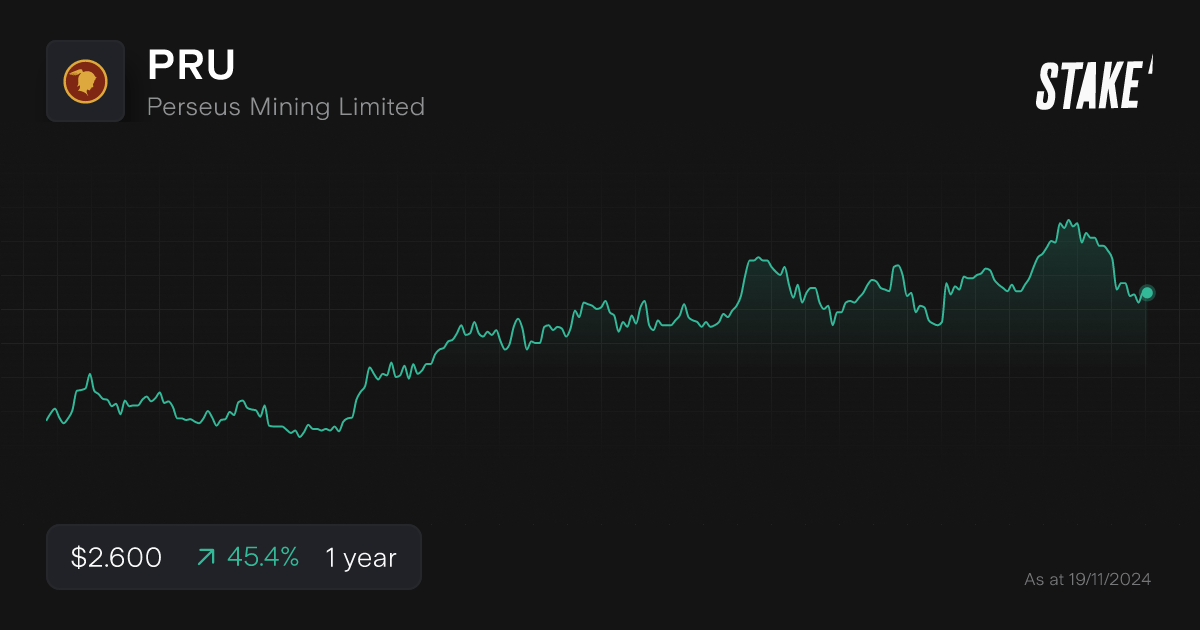Image resolution: width=1200 pixels, height=630 pixels.
Task: Switch to the Perseus Mining Limited name label
Action: [x=285, y=107]
